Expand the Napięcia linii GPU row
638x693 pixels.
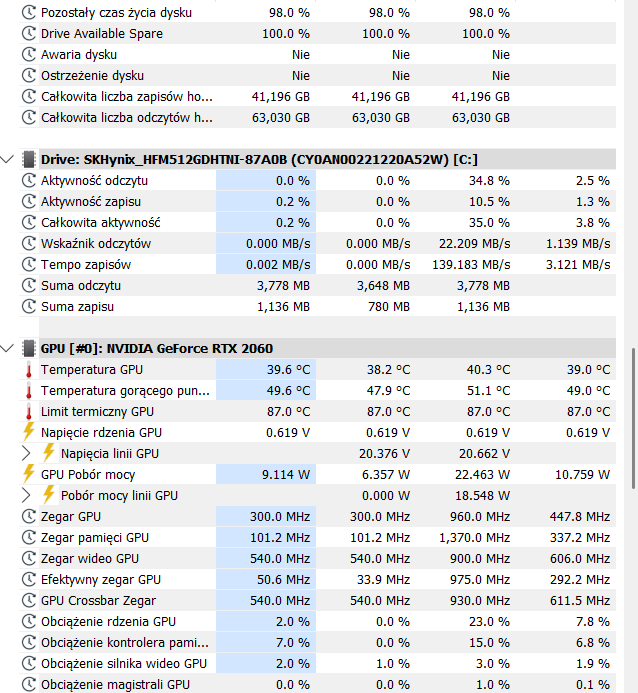[26, 453]
